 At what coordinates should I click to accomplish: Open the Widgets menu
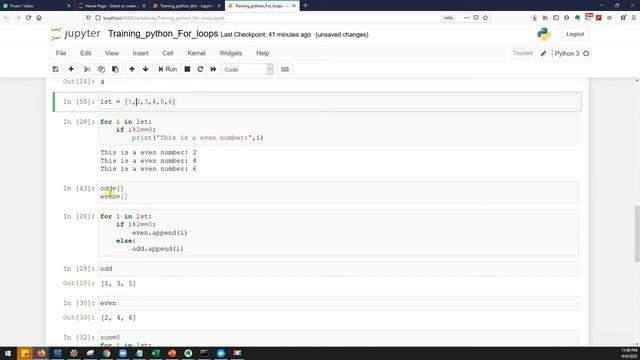(x=231, y=53)
